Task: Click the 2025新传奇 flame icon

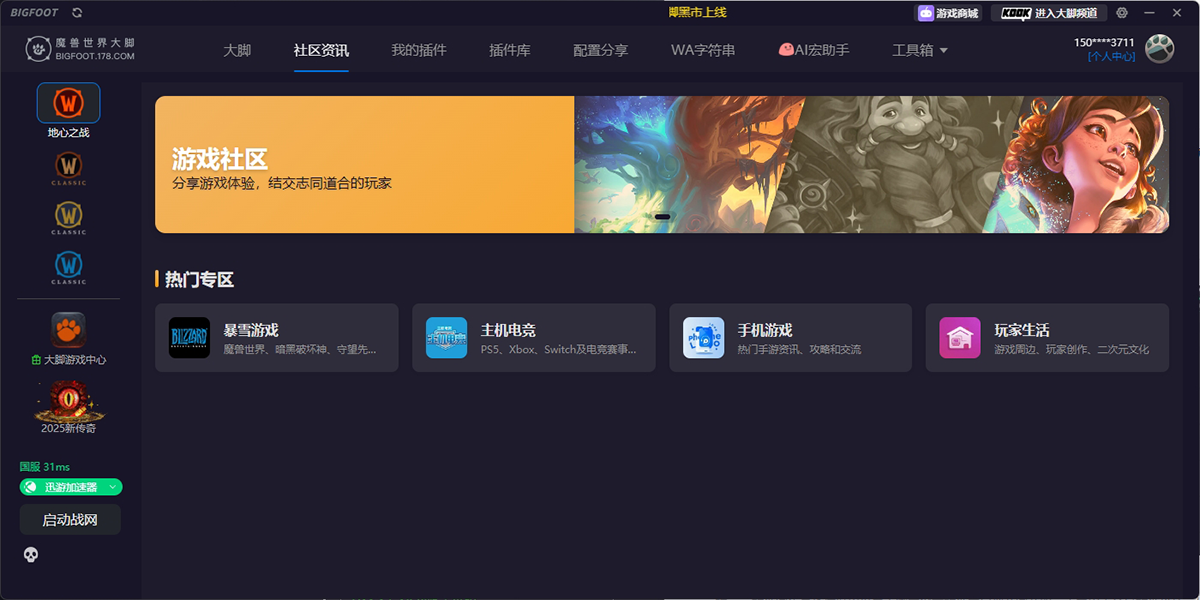Action: (68, 400)
